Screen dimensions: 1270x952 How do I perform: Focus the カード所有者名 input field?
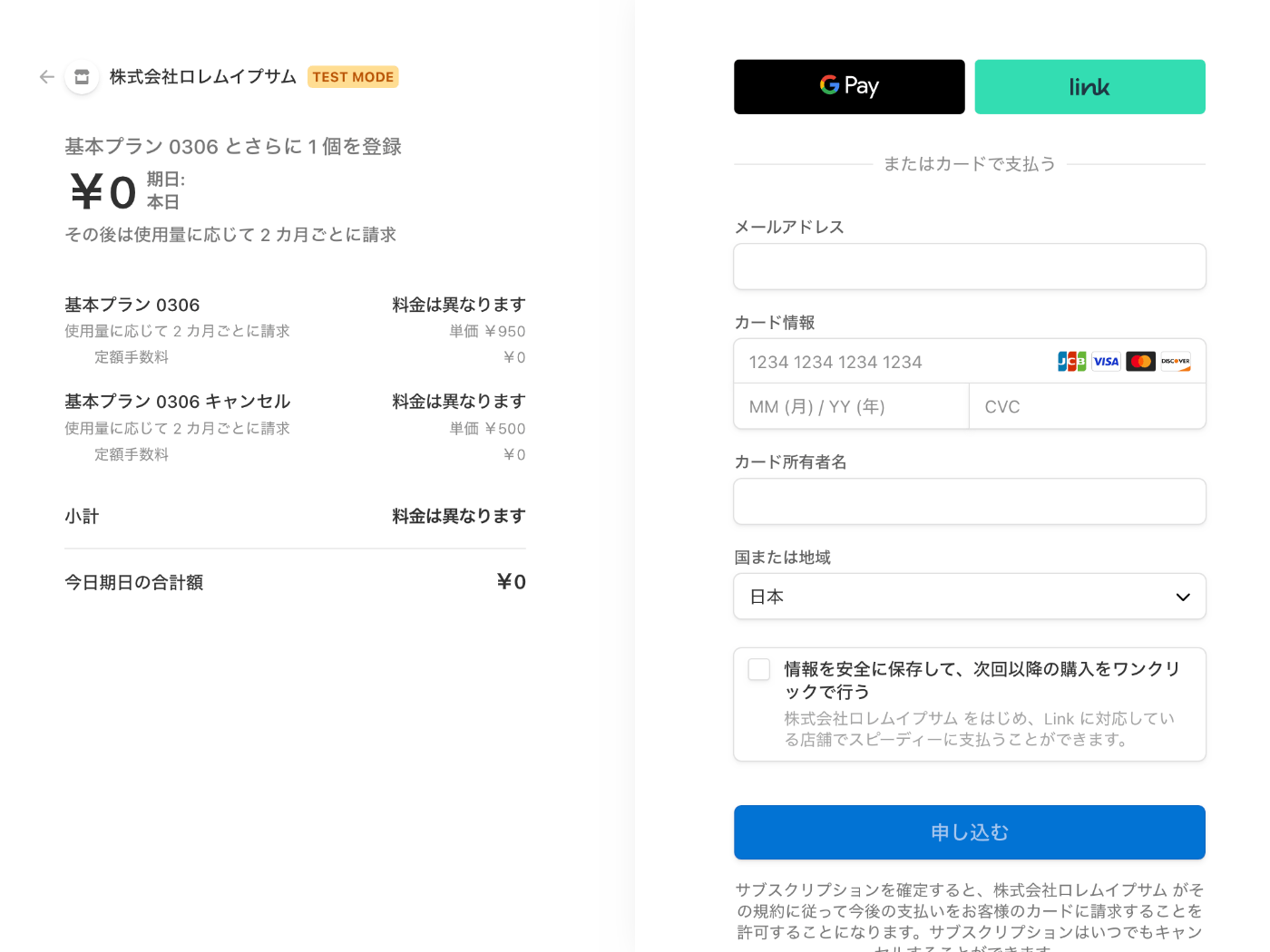(x=970, y=501)
